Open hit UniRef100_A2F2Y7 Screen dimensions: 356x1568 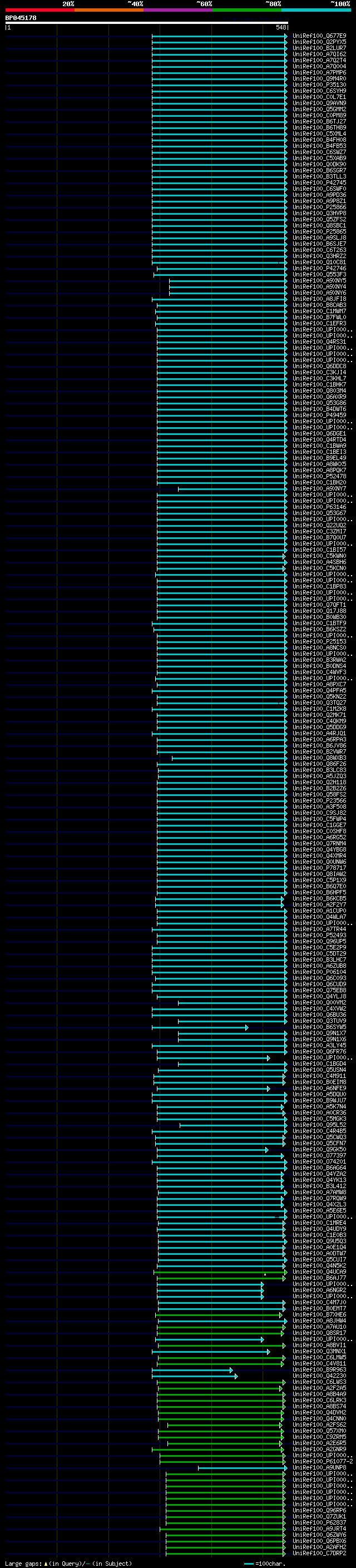point(319,904)
